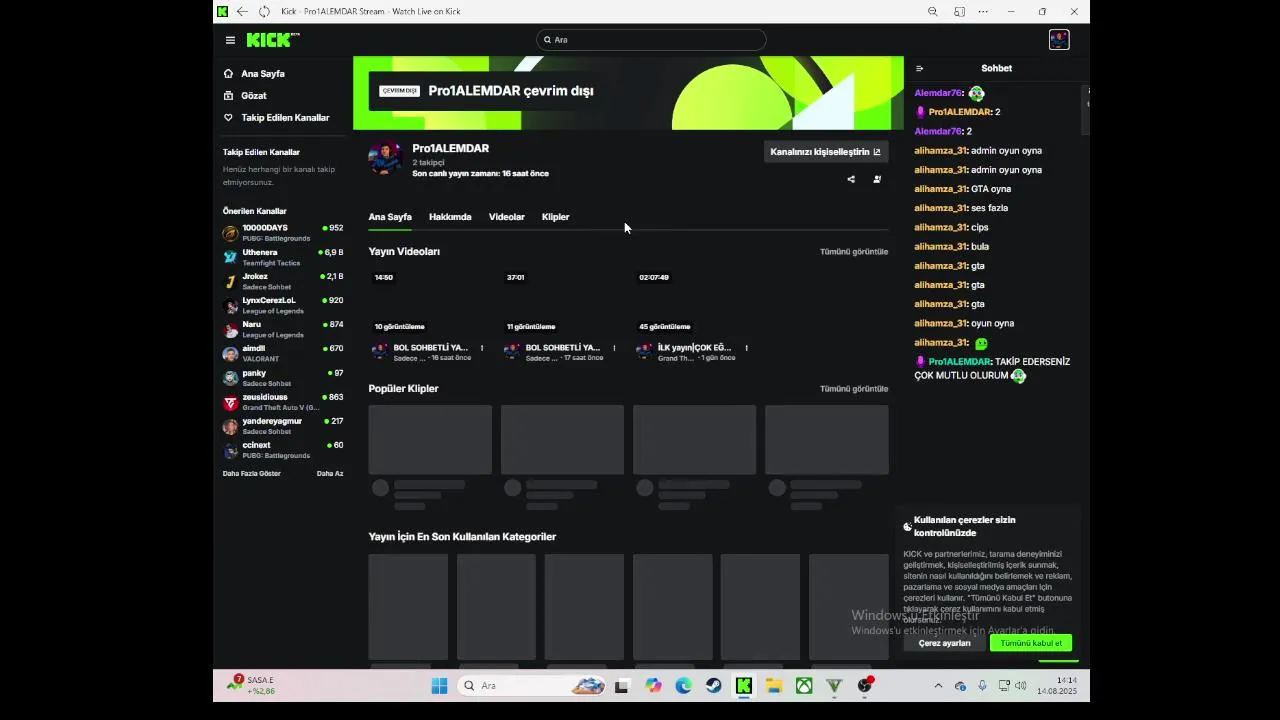The height and width of the screenshot is (720, 1280).
Task: Open Çerez ayarları cookie settings
Action: point(944,643)
